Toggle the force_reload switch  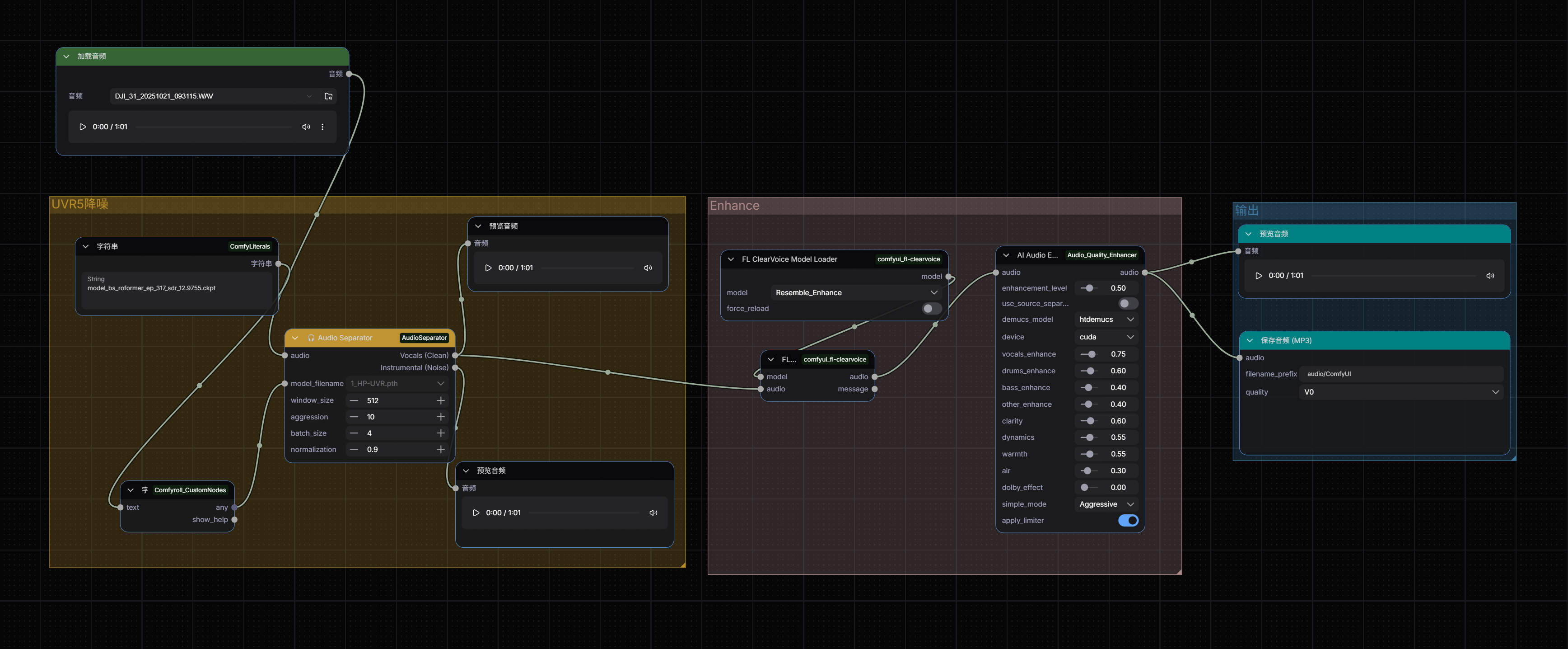(931, 308)
